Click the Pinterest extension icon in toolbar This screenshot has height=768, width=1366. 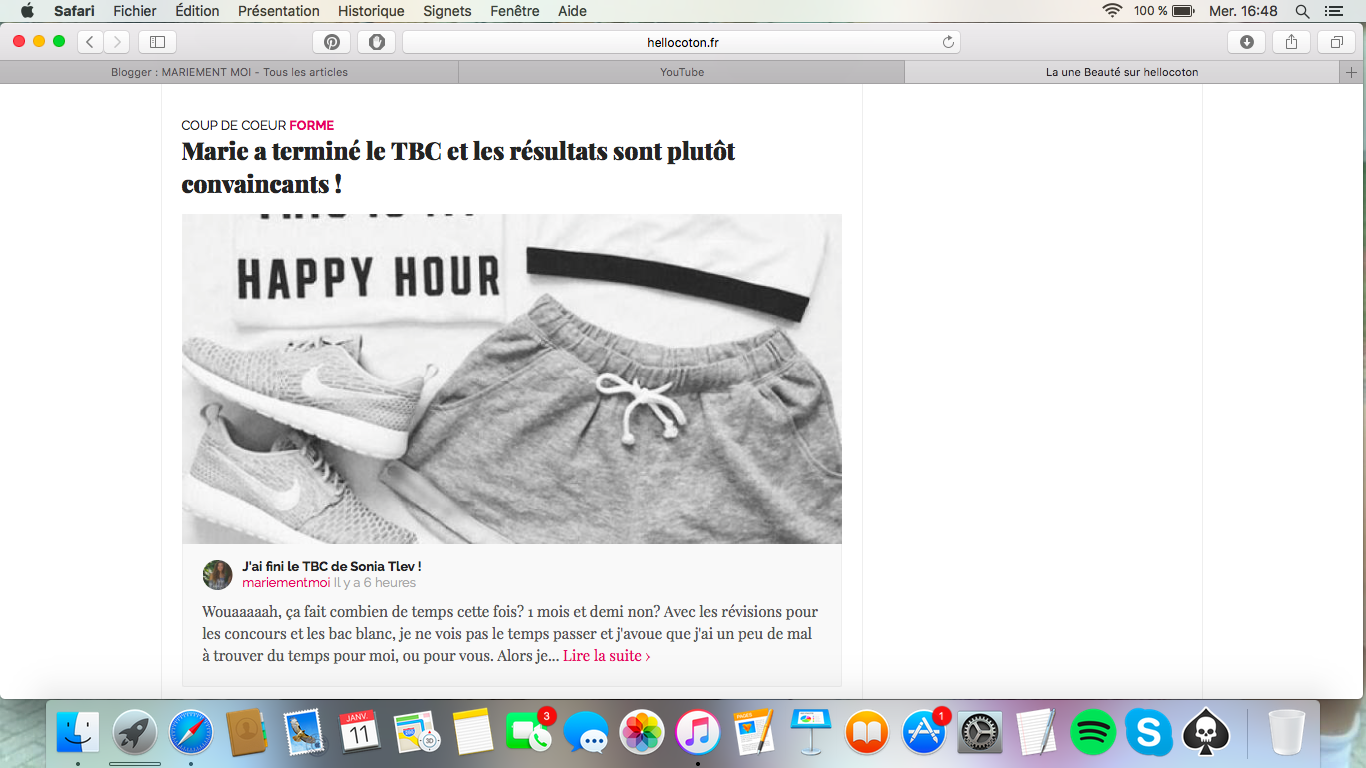(x=331, y=42)
